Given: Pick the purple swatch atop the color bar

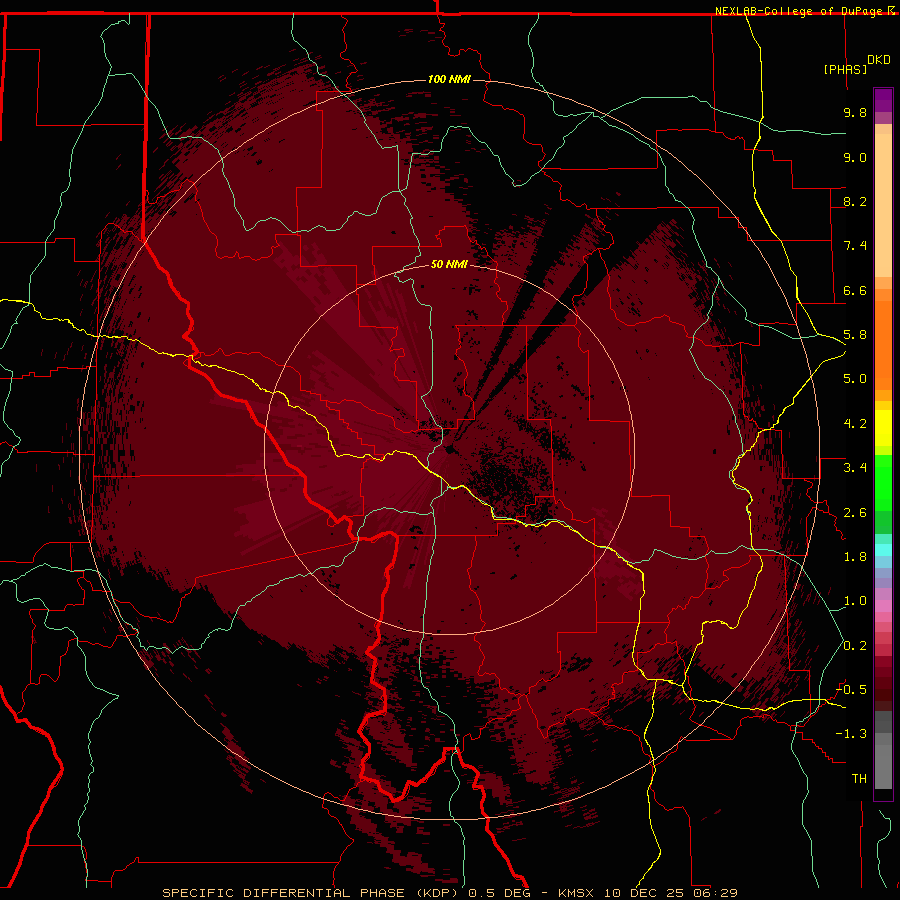Looking at the screenshot, I should 883,100.
